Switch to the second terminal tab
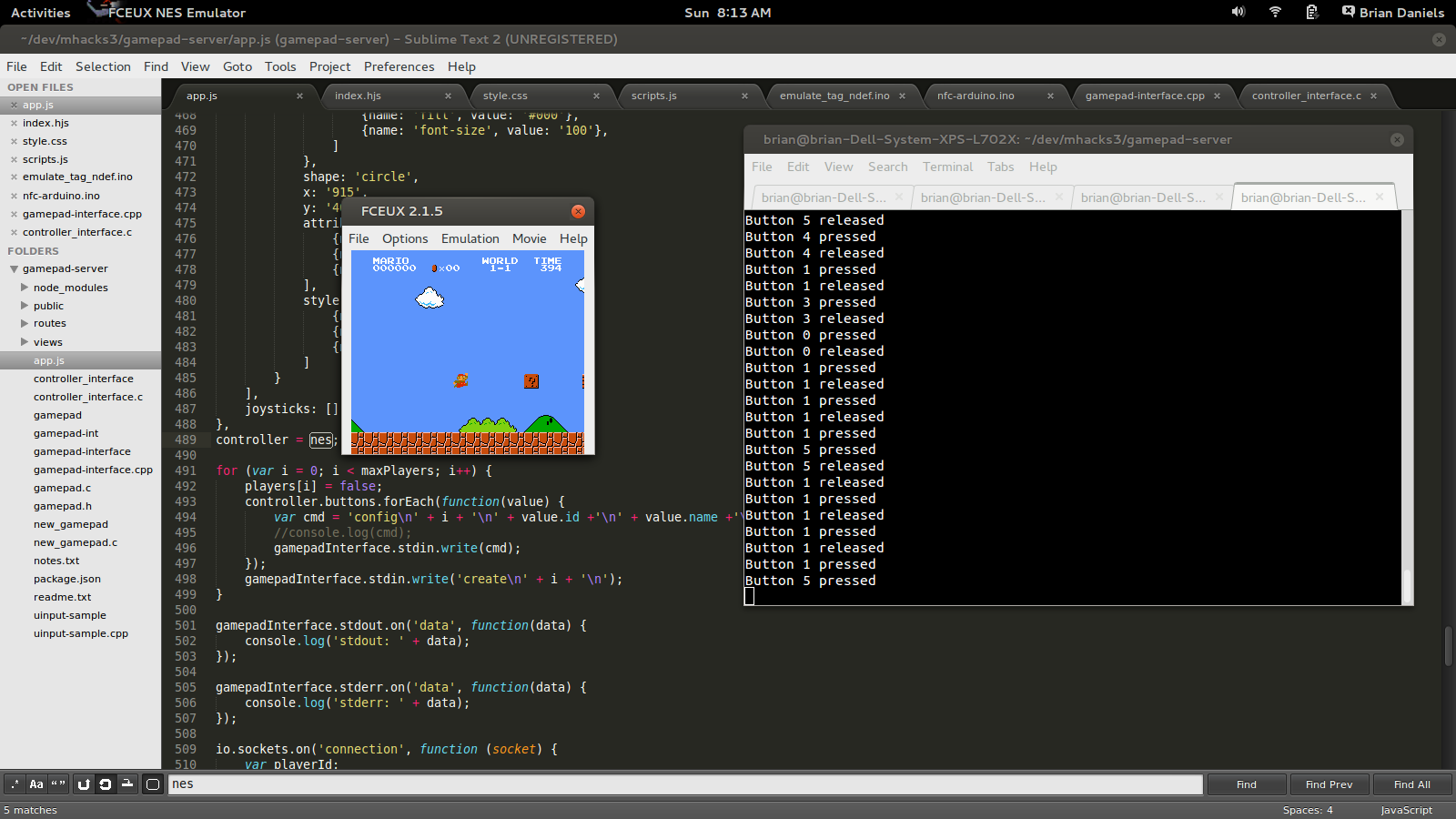Viewport: 1456px width, 819px height. point(990,197)
